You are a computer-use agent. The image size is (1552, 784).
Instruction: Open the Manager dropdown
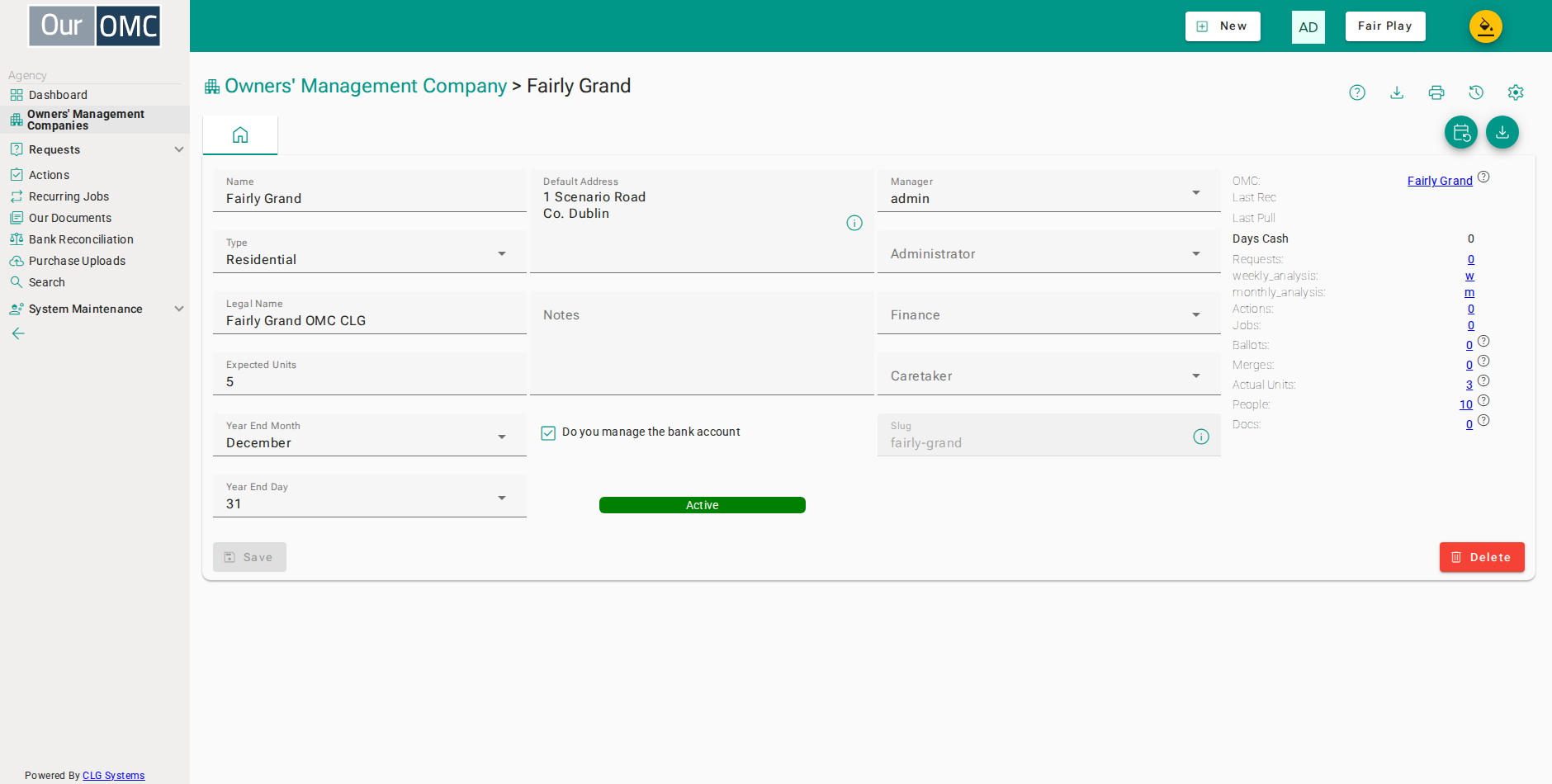tap(1048, 191)
